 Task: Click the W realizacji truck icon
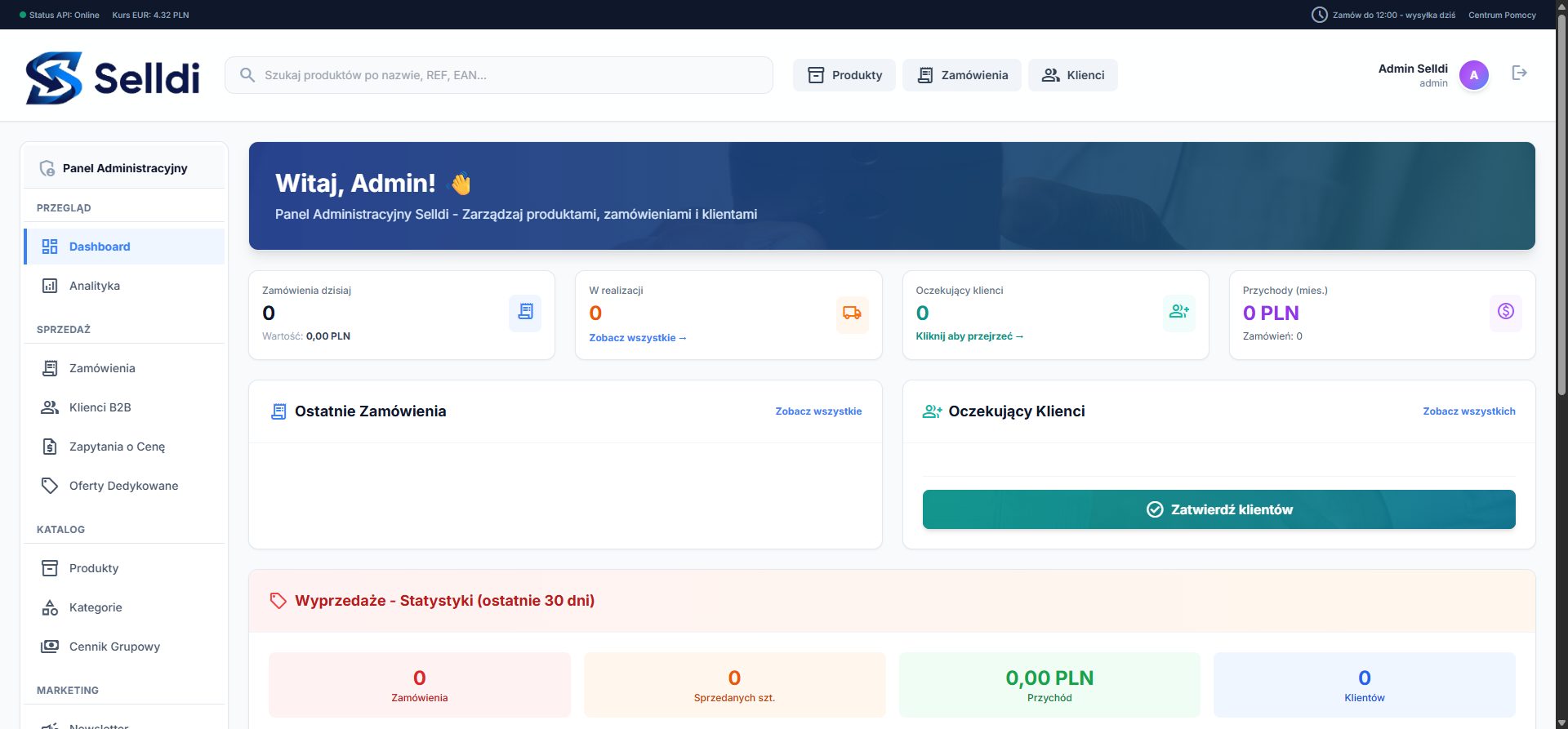[852, 313]
